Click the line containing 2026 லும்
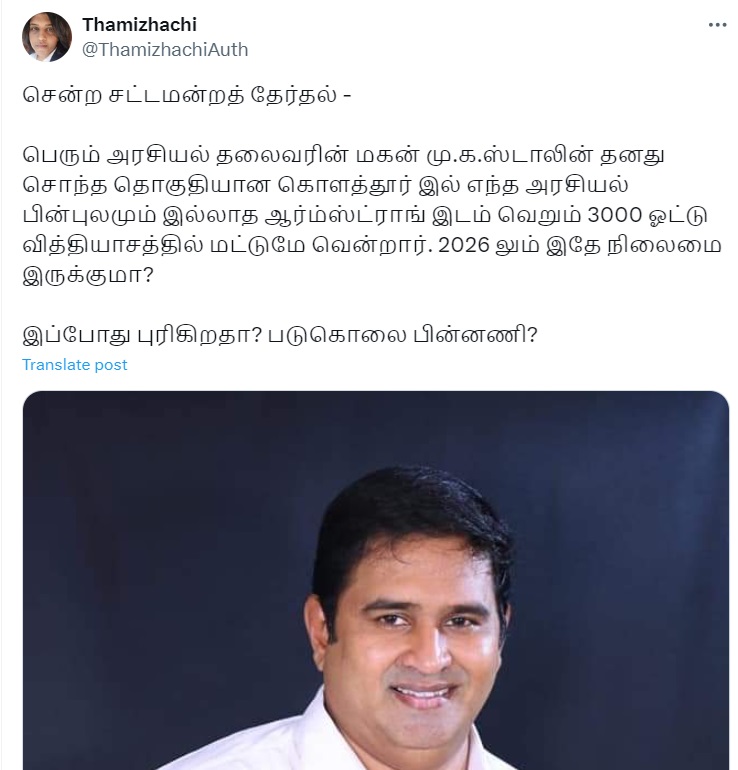Viewport: 738px width, 770px height. coord(372,245)
